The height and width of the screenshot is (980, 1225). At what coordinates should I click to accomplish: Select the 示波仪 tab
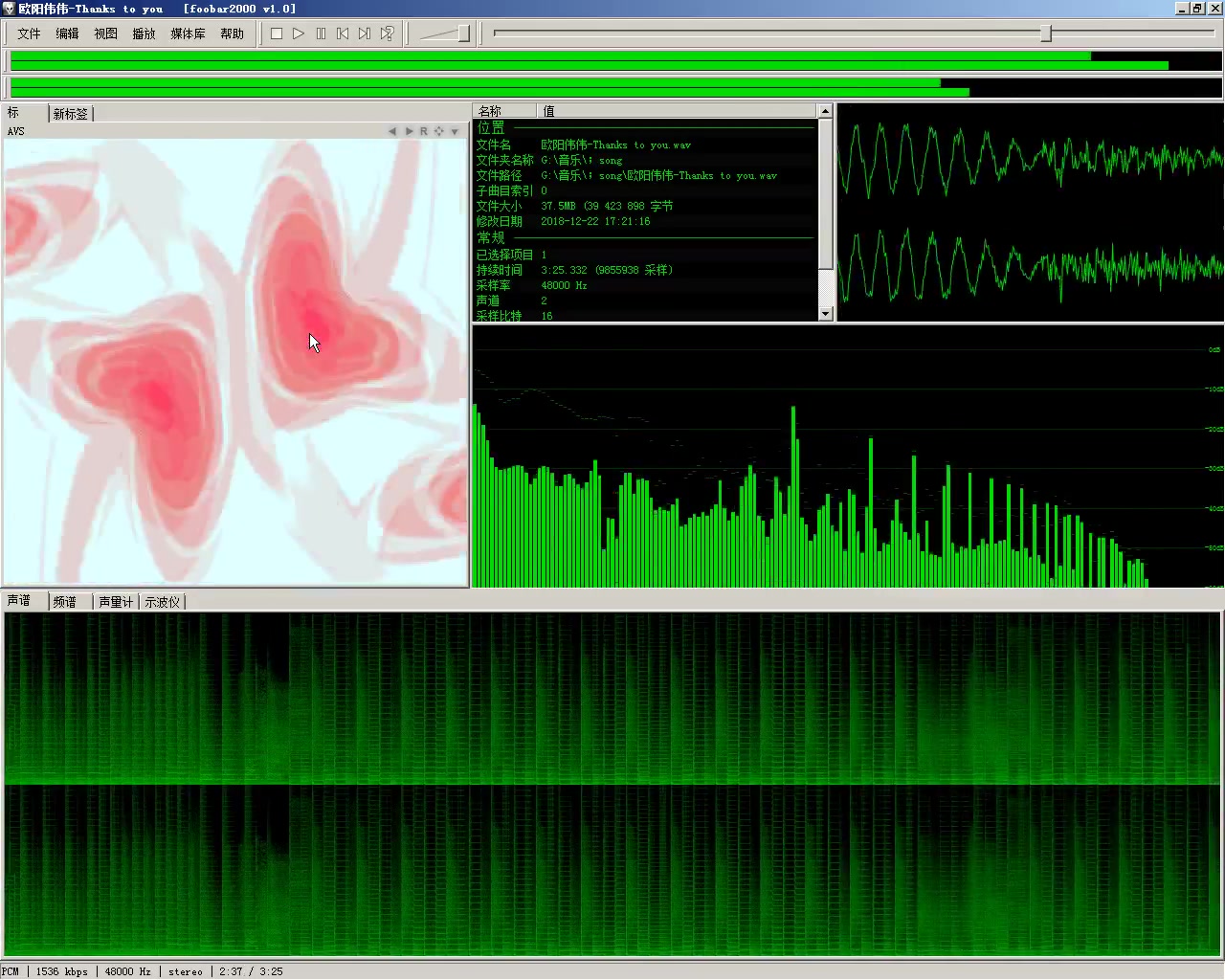162,602
